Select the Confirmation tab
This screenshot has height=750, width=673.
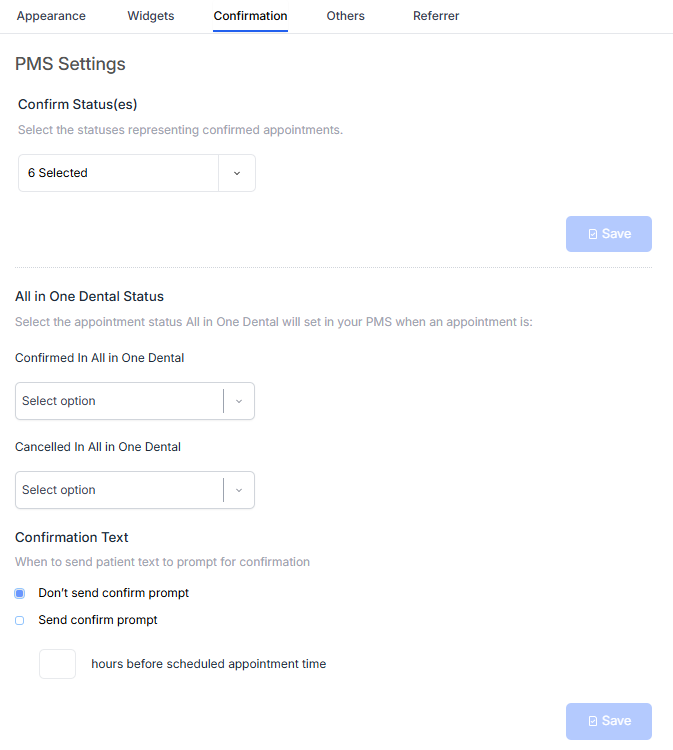[x=250, y=16]
